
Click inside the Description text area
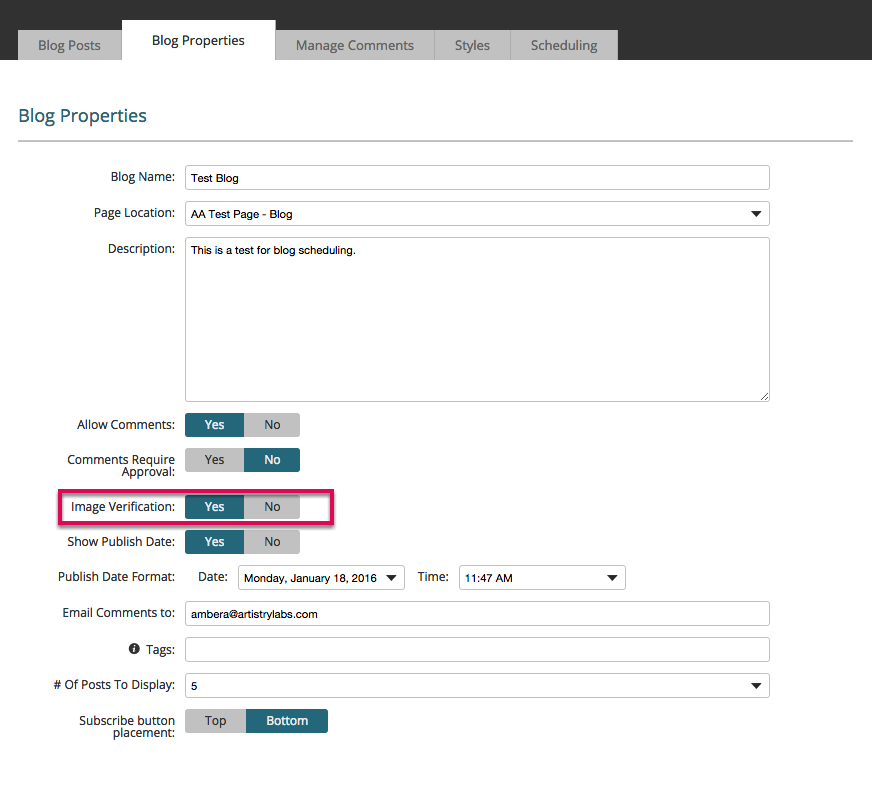point(477,319)
